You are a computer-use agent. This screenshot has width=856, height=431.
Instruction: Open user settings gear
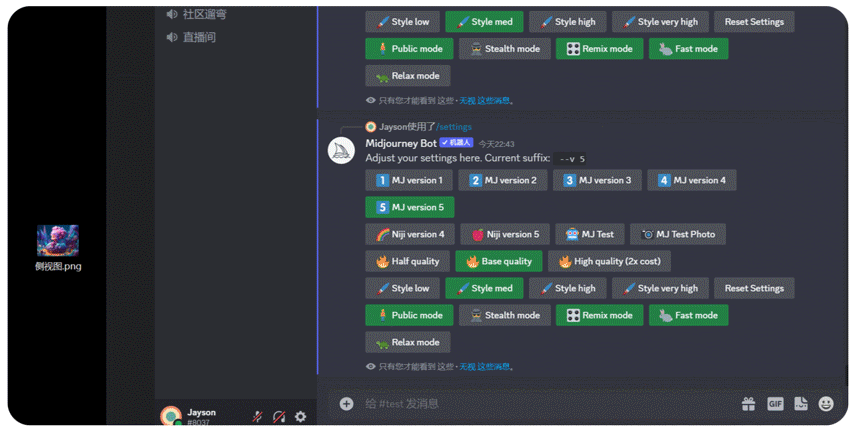[x=300, y=417]
